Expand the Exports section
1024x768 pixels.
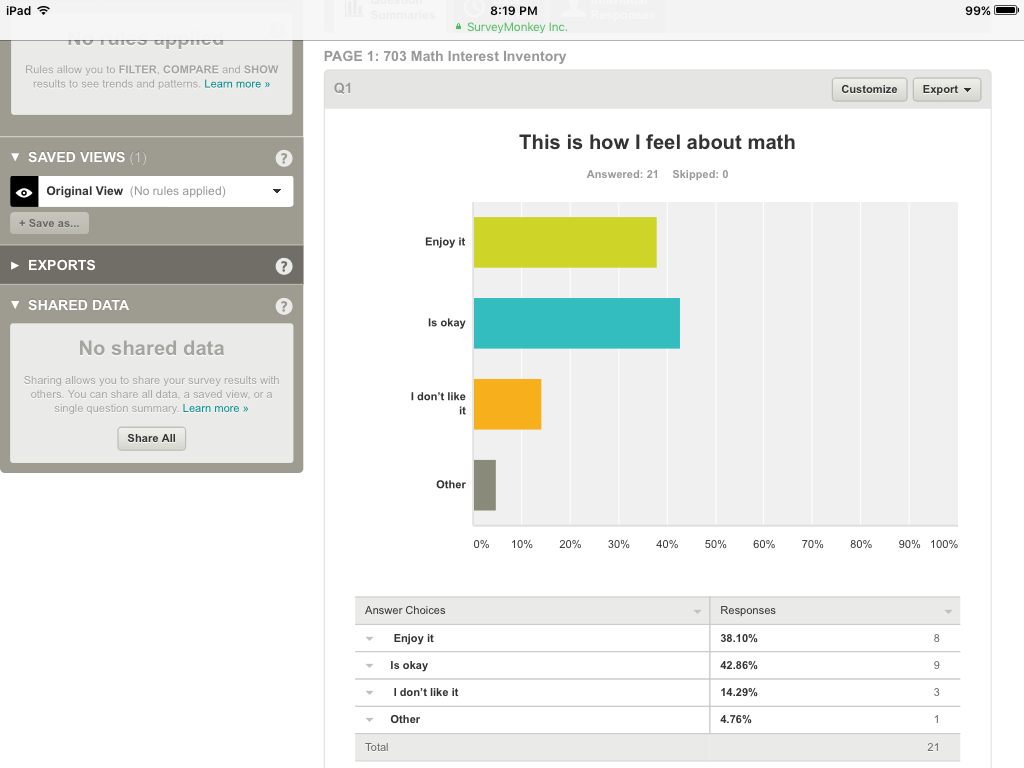[15, 266]
